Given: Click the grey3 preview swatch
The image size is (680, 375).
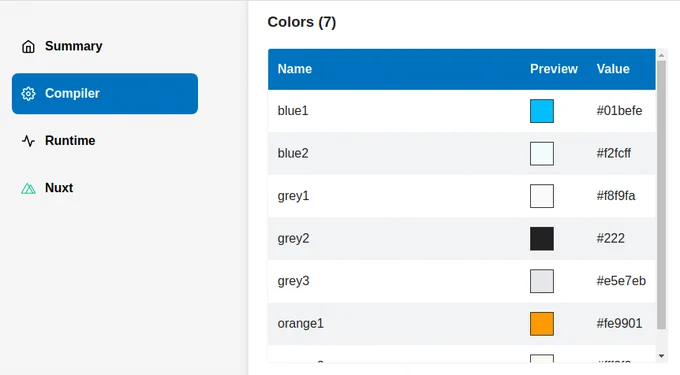Looking at the screenshot, I should click(x=542, y=281).
